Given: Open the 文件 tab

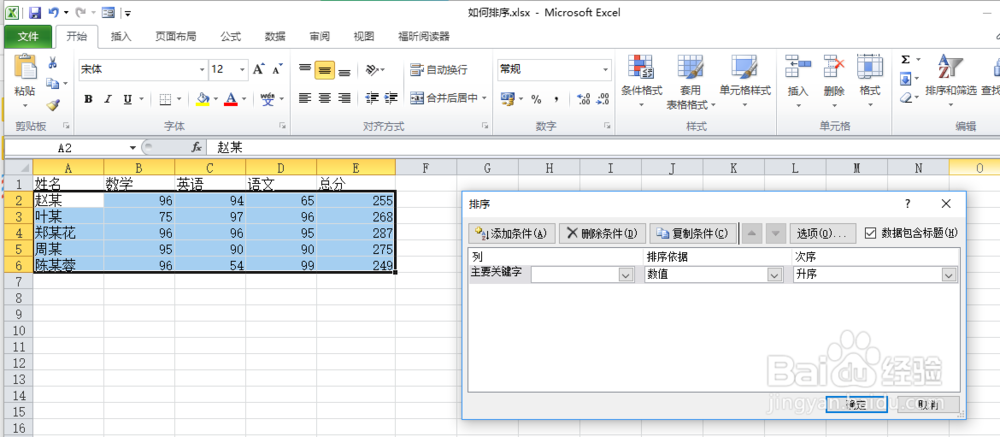Looking at the screenshot, I should tap(28, 36).
